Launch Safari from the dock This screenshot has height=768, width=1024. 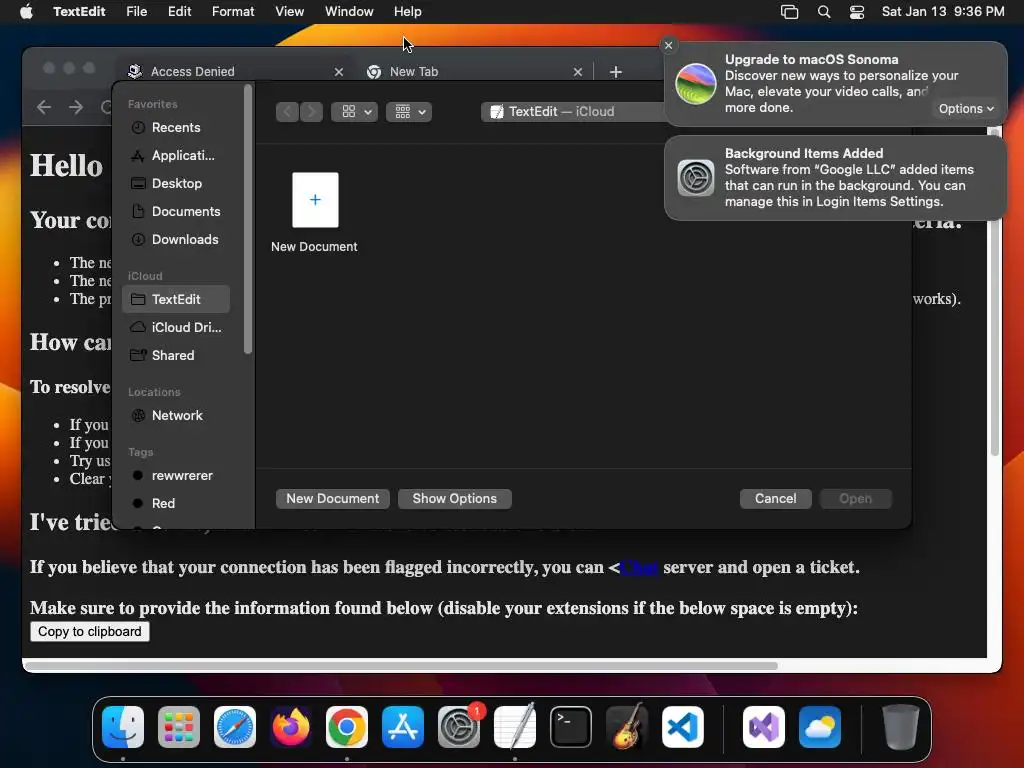click(235, 727)
